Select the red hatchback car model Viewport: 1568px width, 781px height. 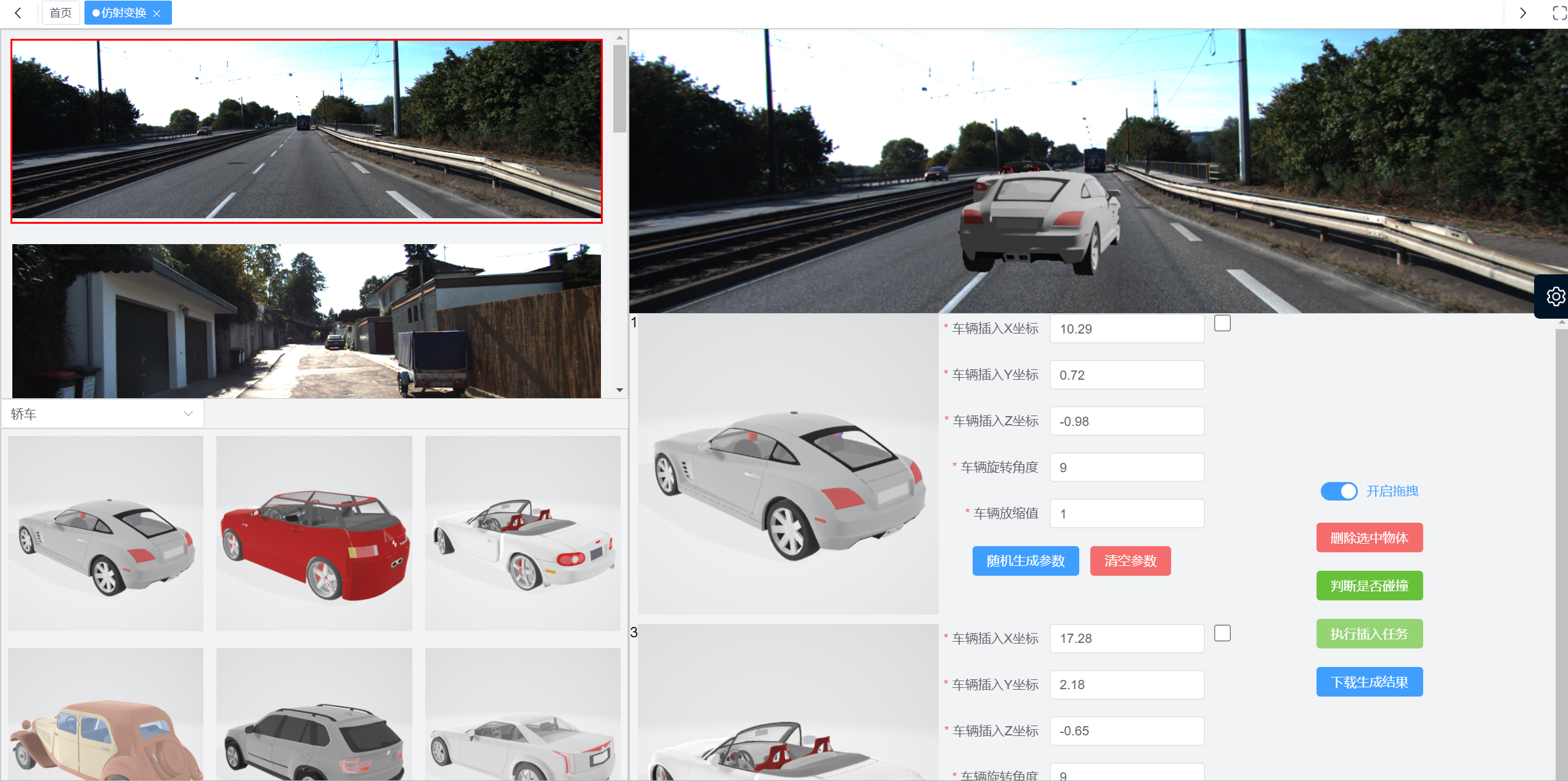(314, 534)
